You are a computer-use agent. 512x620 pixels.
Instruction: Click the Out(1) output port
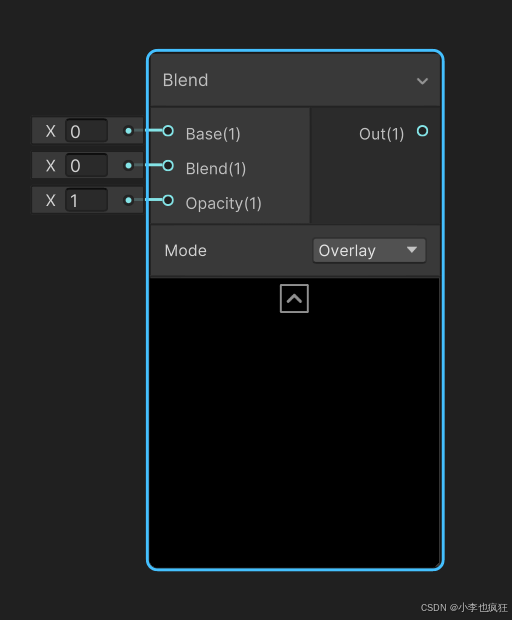coord(422,131)
